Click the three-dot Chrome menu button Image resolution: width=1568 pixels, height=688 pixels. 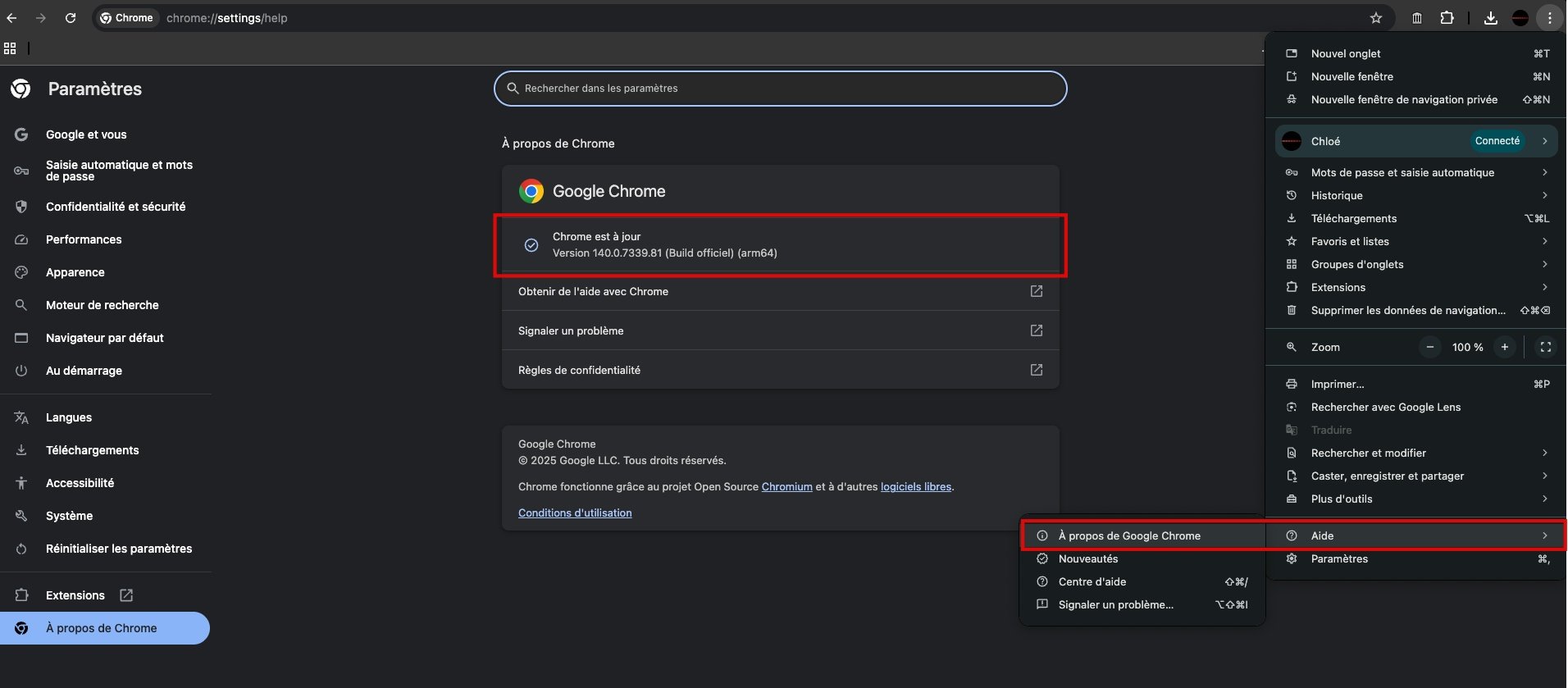point(1549,18)
